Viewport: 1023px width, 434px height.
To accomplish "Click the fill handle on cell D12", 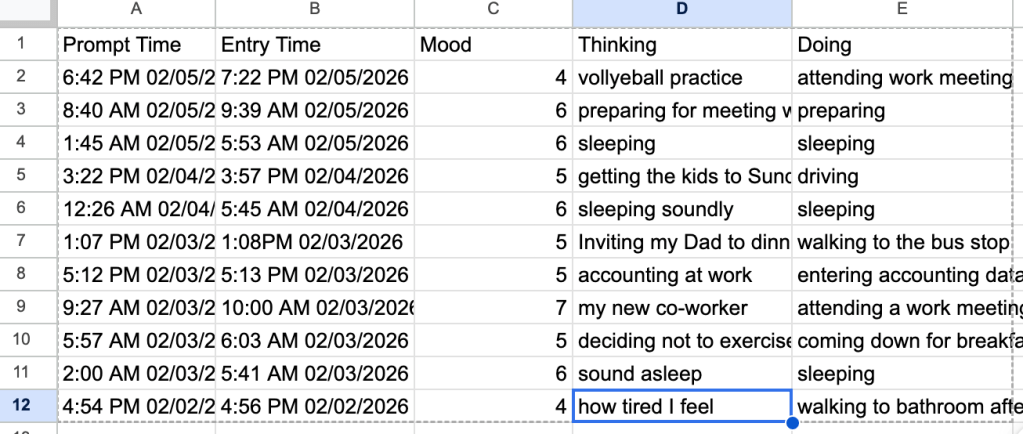I will (x=792, y=423).
